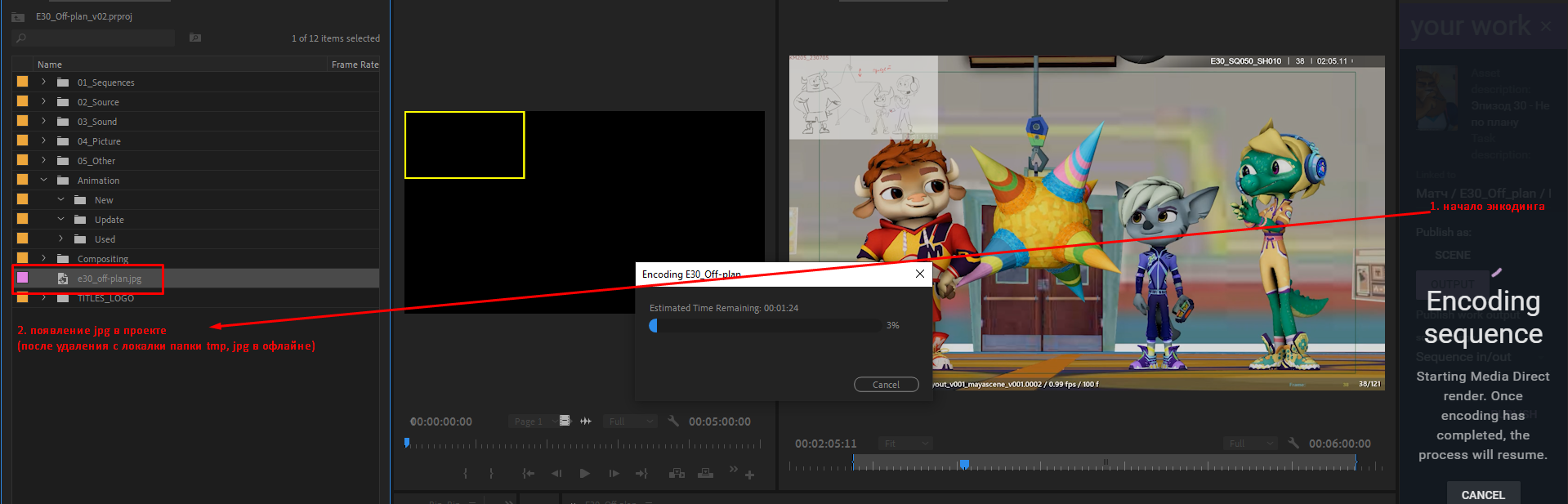Cancel the Encoding E30_Off-plan dialog

pyautogui.click(x=886, y=385)
